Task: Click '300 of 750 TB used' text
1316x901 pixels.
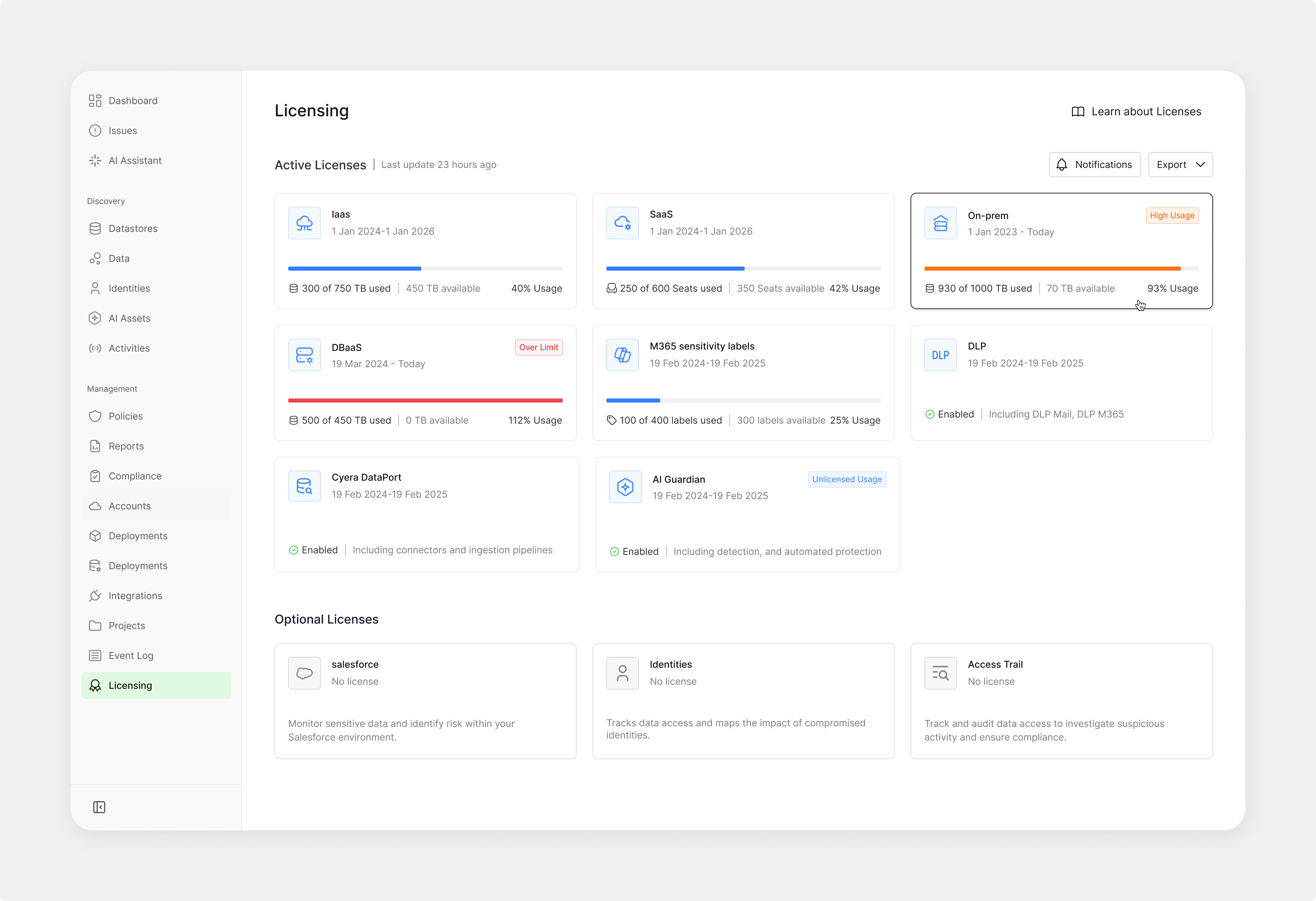Action: [x=346, y=289]
